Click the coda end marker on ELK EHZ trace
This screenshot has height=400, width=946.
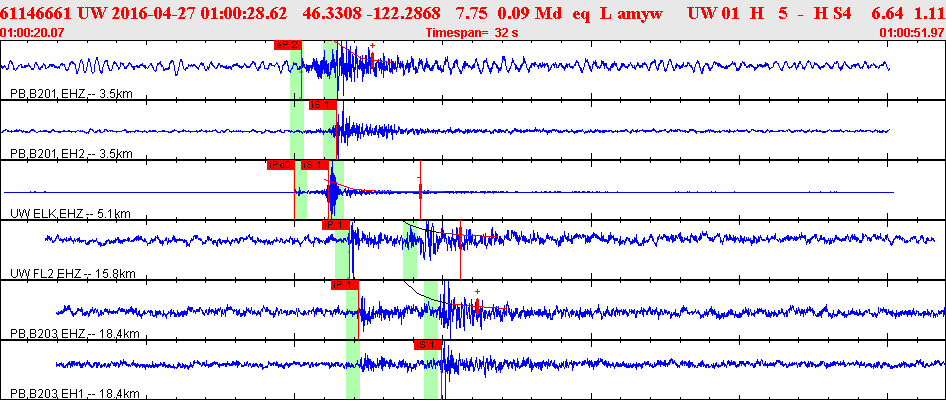point(420,192)
